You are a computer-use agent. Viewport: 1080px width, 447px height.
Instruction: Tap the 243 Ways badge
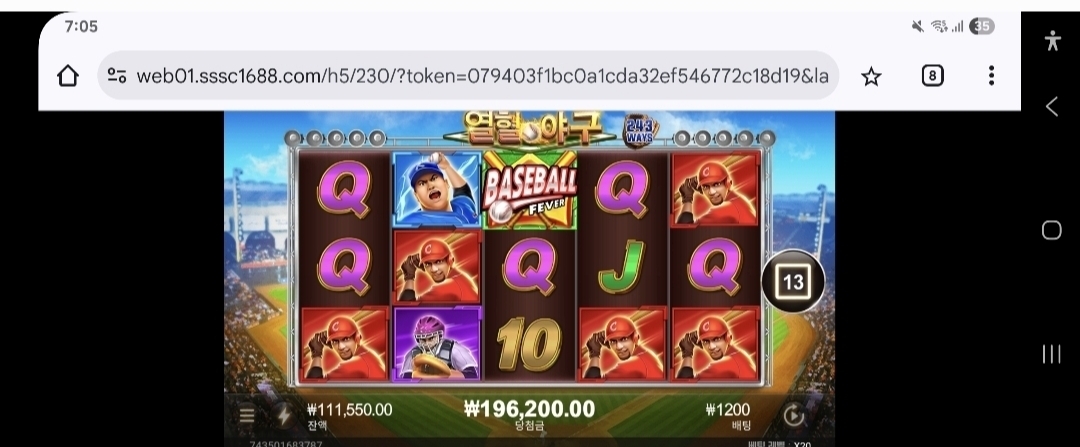click(640, 130)
